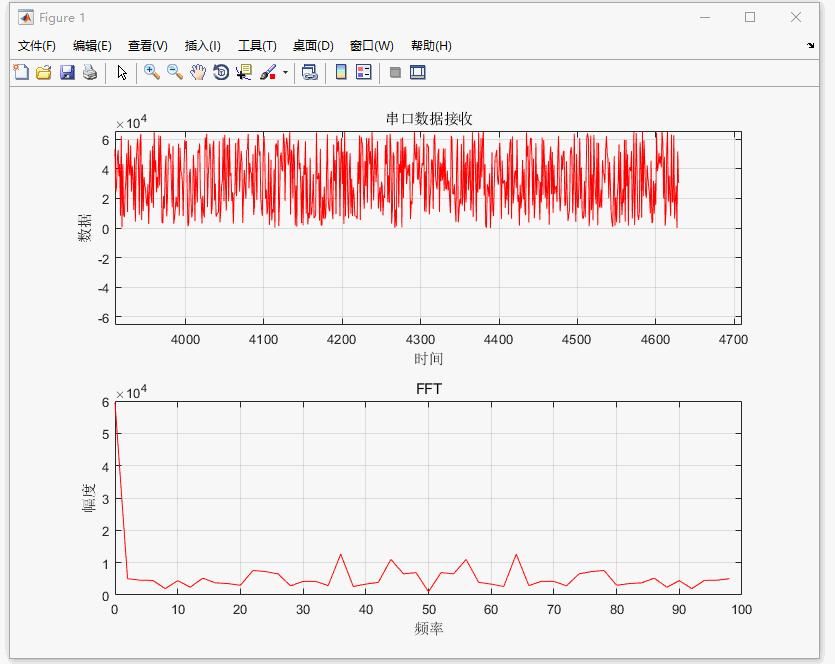Click the Open File folder icon
Screen dimensions: 835x664
tap(43, 72)
